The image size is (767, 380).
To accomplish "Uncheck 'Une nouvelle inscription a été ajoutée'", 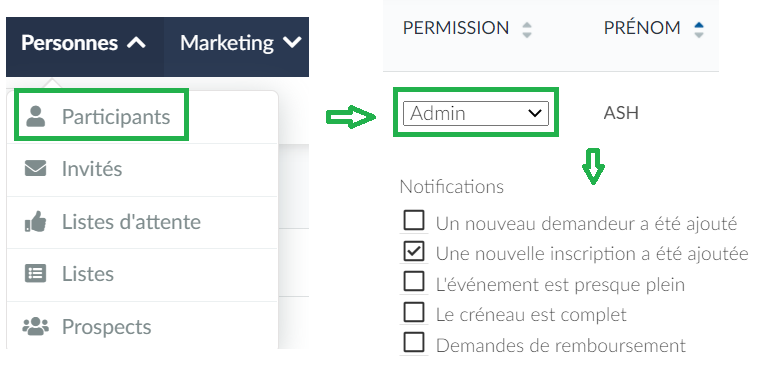I will [x=414, y=251].
